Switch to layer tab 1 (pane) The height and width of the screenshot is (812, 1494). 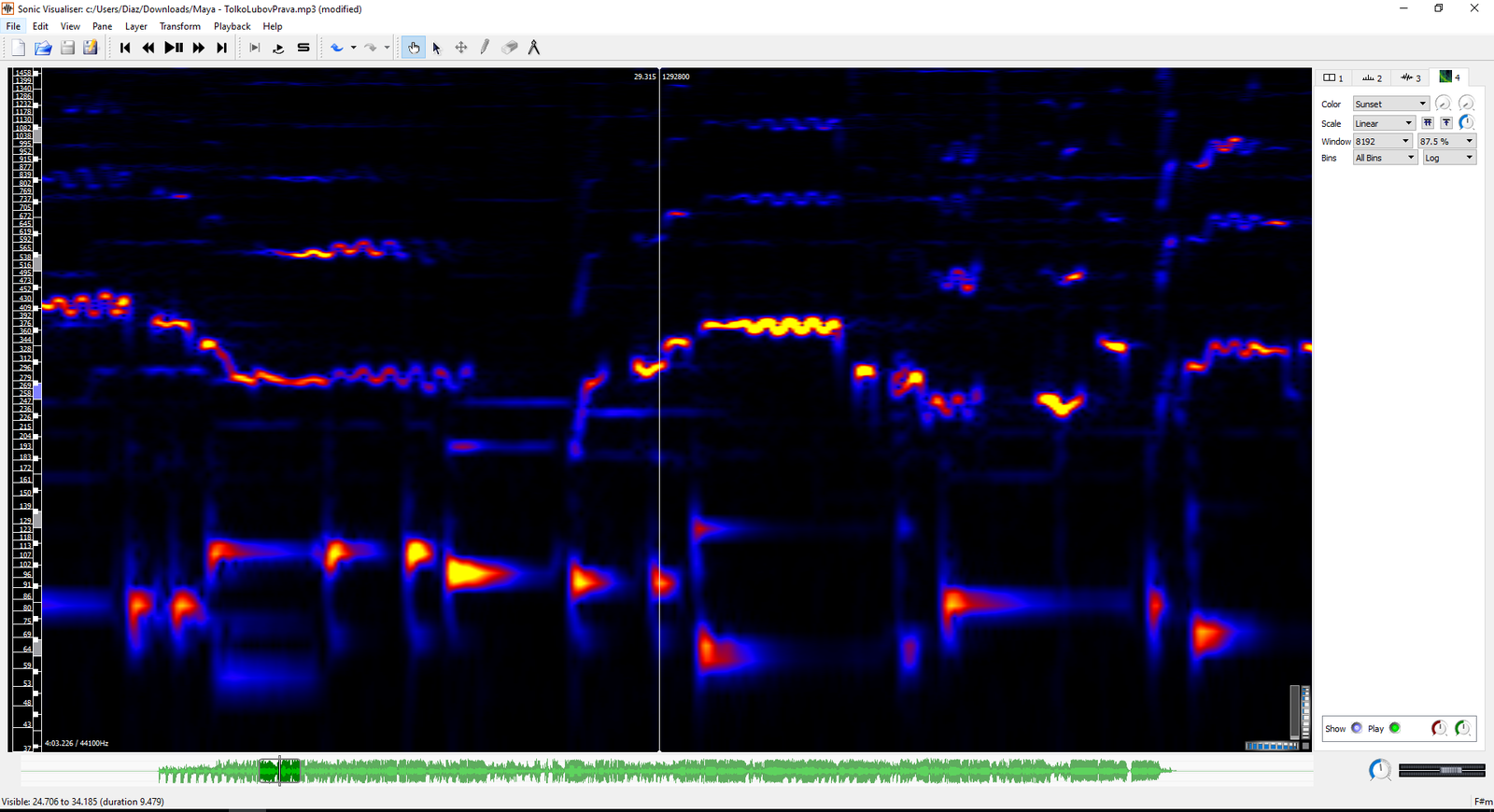coord(1333,77)
